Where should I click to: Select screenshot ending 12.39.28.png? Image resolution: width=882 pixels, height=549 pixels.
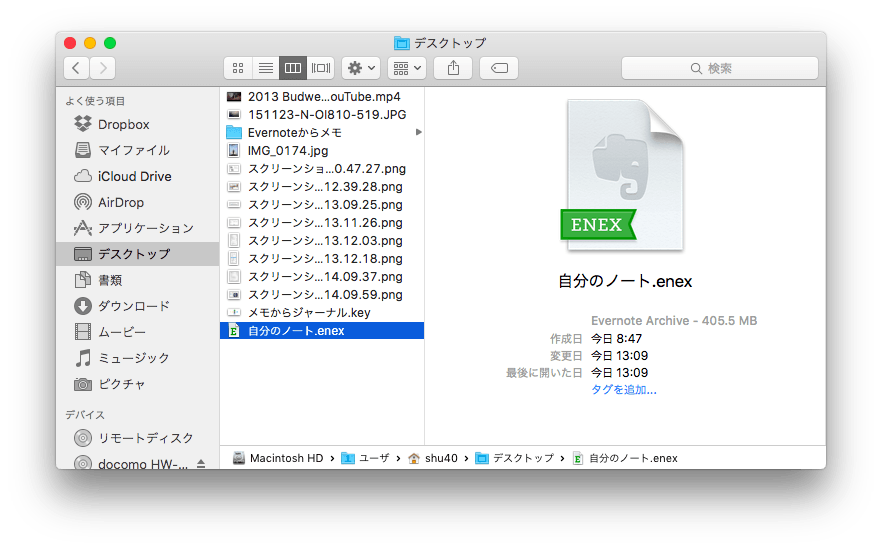[322, 187]
